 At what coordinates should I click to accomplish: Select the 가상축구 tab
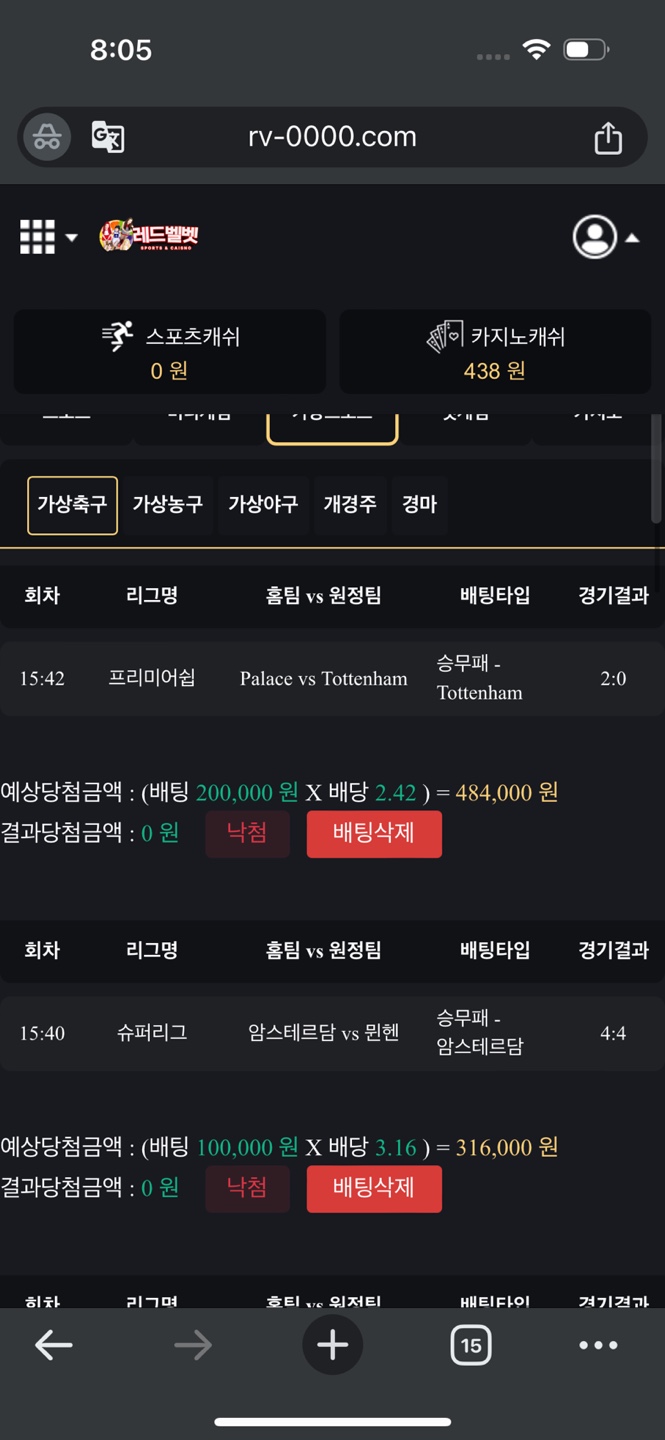[x=72, y=505]
